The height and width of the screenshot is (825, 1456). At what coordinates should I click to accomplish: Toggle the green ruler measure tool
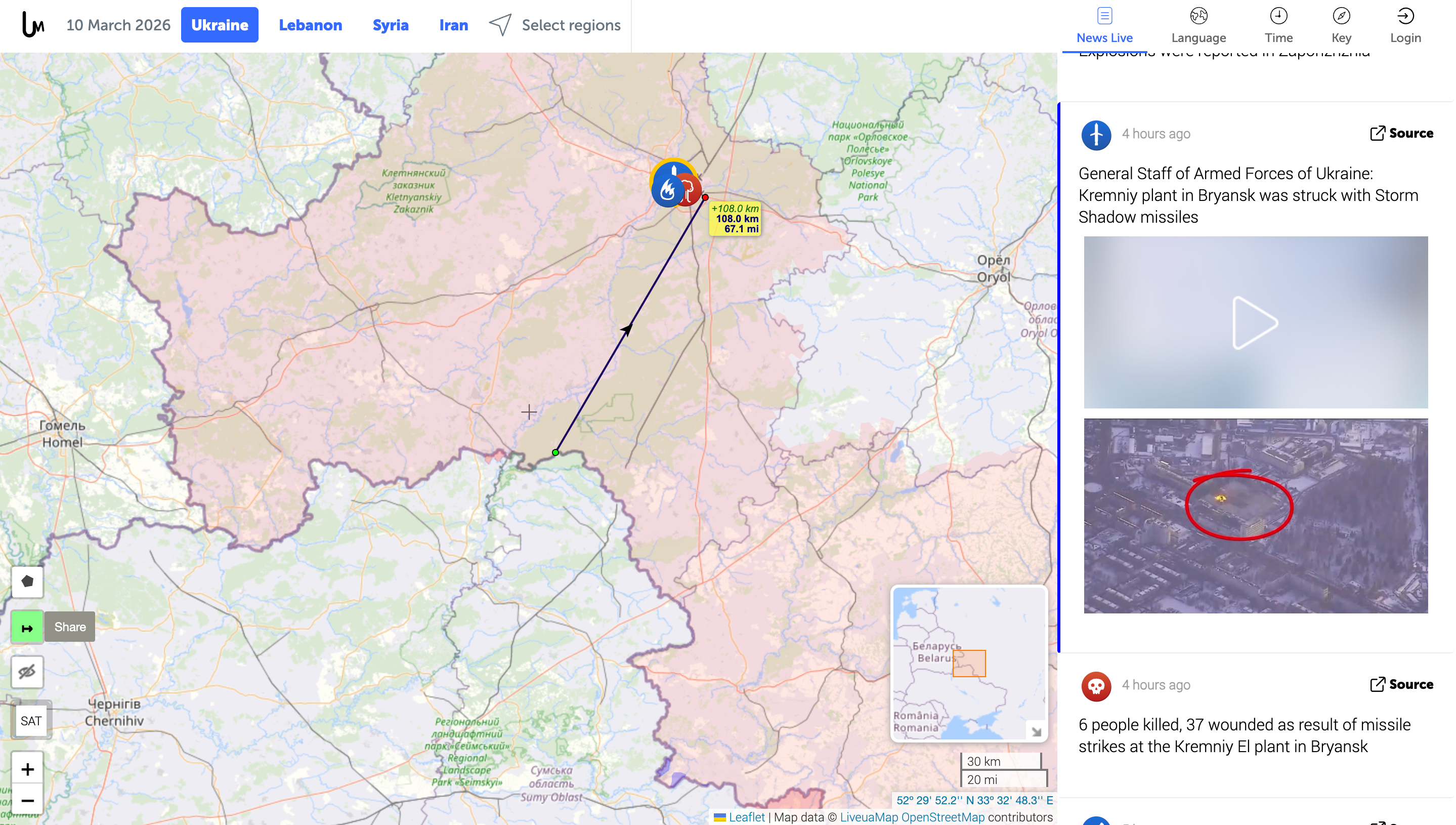click(x=27, y=628)
